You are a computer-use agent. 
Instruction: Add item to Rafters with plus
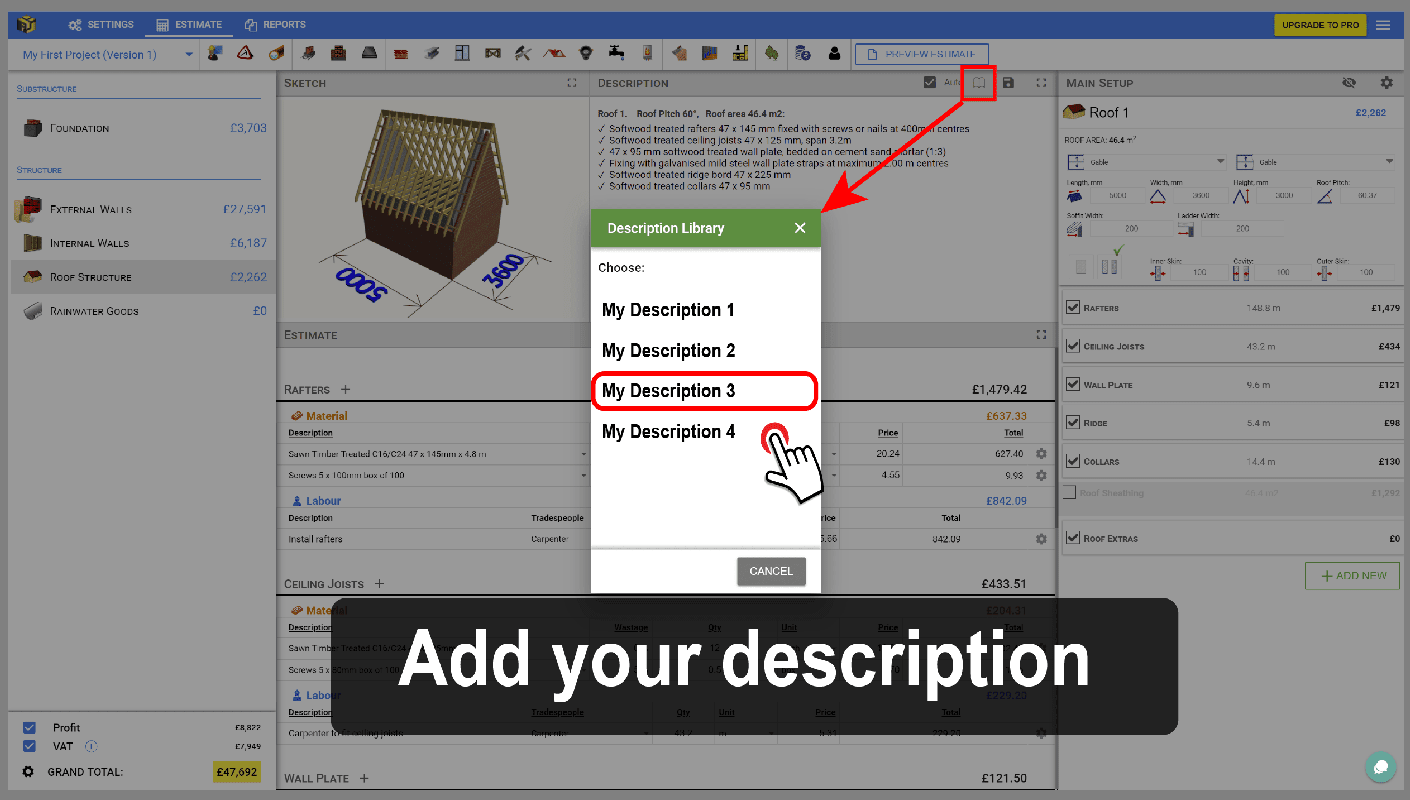coord(346,390)
